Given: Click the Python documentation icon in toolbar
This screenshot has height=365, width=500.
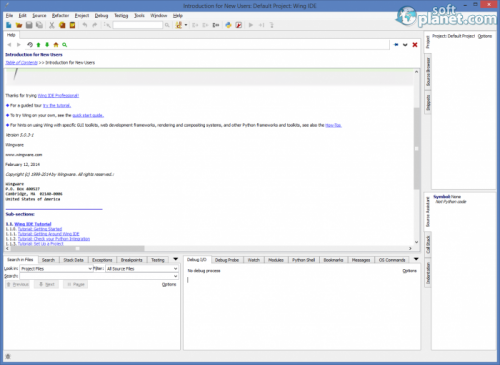Looking at the screenshot, I should click(x=228, y=25).
